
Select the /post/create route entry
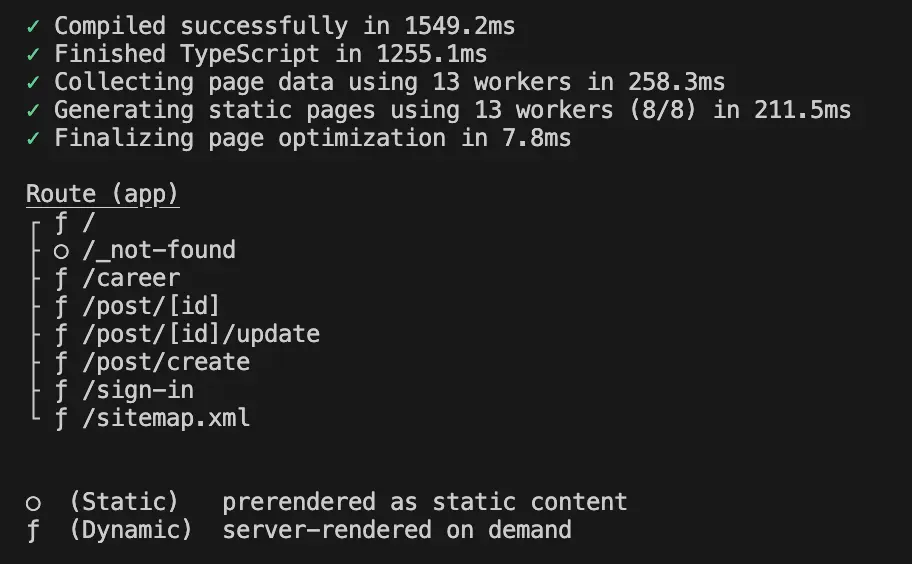click(x=166, y=362)
